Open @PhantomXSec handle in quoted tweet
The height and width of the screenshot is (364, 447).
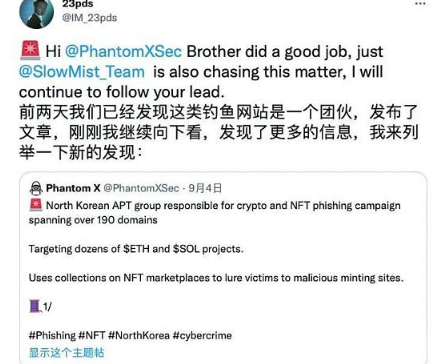[x=141, y=188]
